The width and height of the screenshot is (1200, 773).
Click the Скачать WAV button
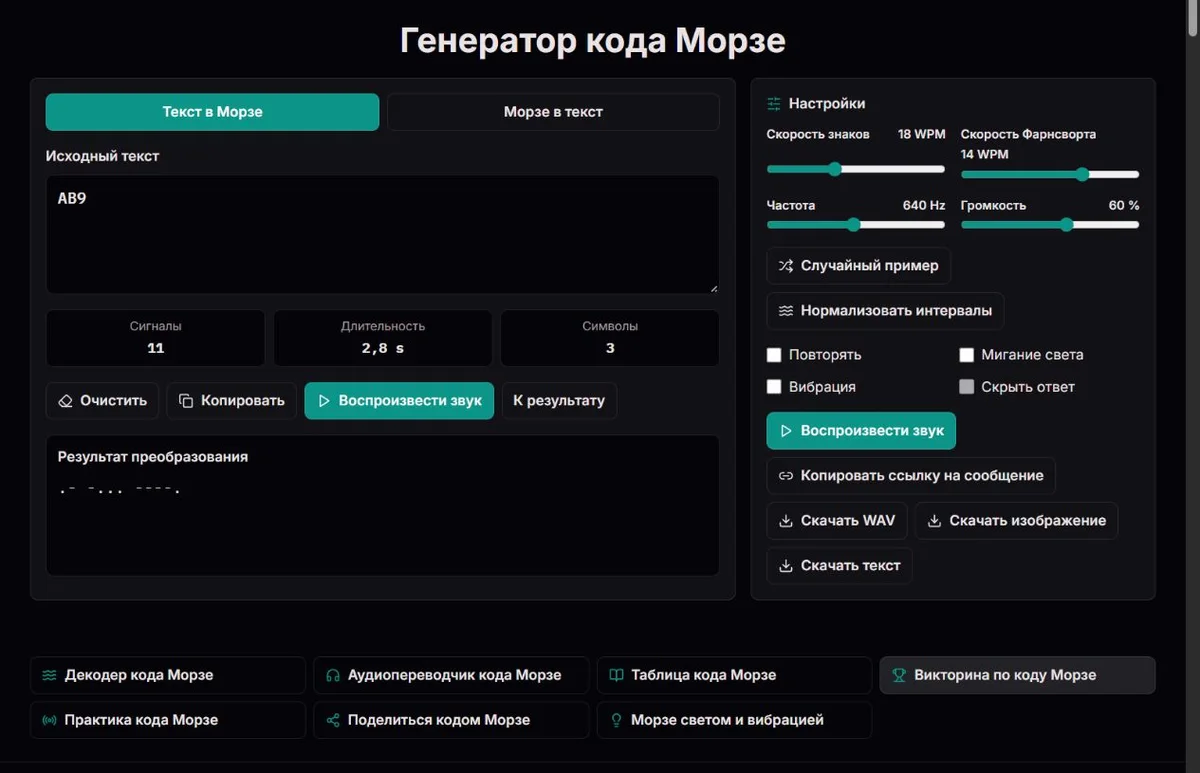click(x=837, y=521)
